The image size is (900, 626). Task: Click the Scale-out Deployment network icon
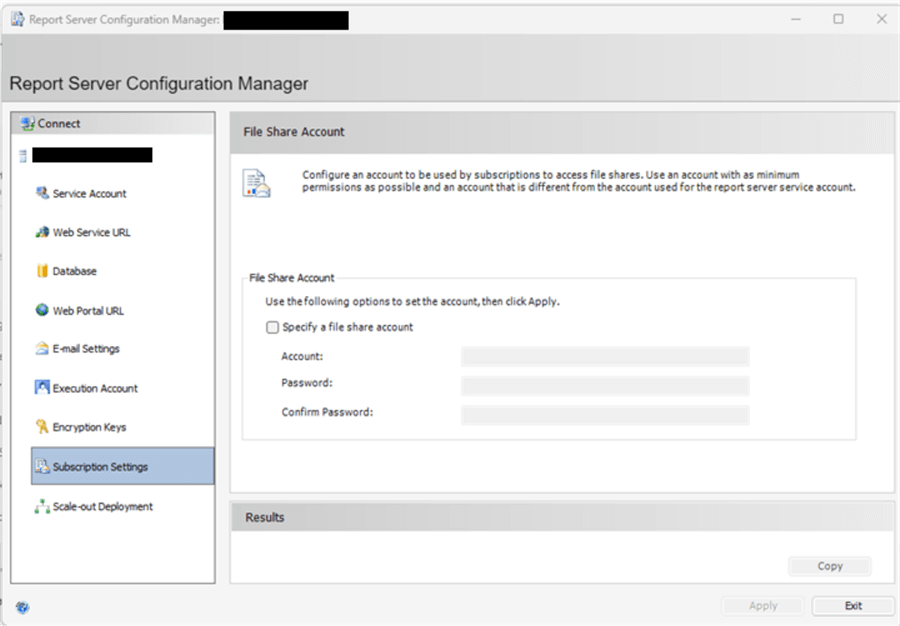coord(42,506)
